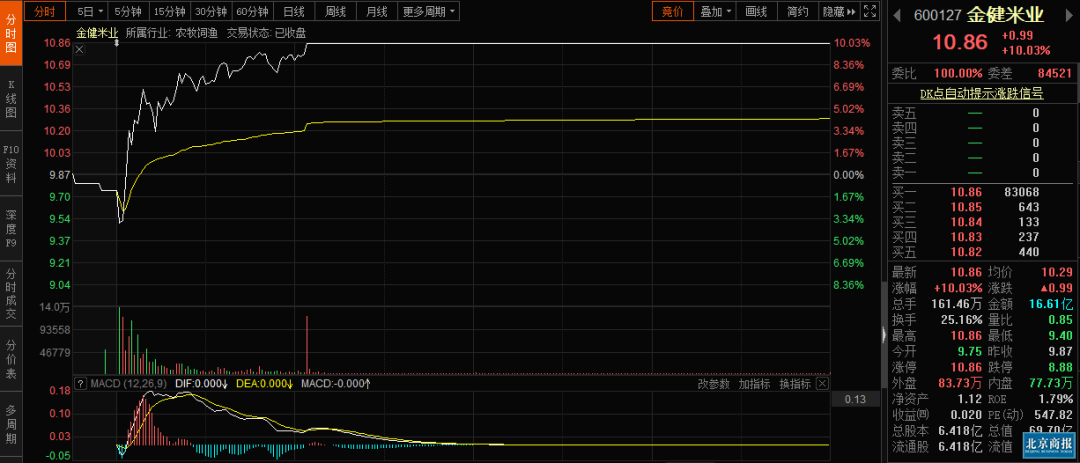The width and height of the screenshot is (1080, 463).
Task: Toggle the 竞价 auction view
Action: click(x=673, y=11)
